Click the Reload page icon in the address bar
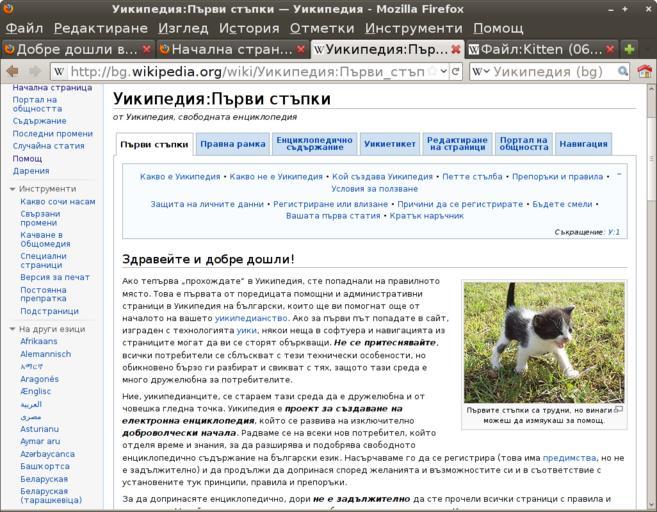 456,71
